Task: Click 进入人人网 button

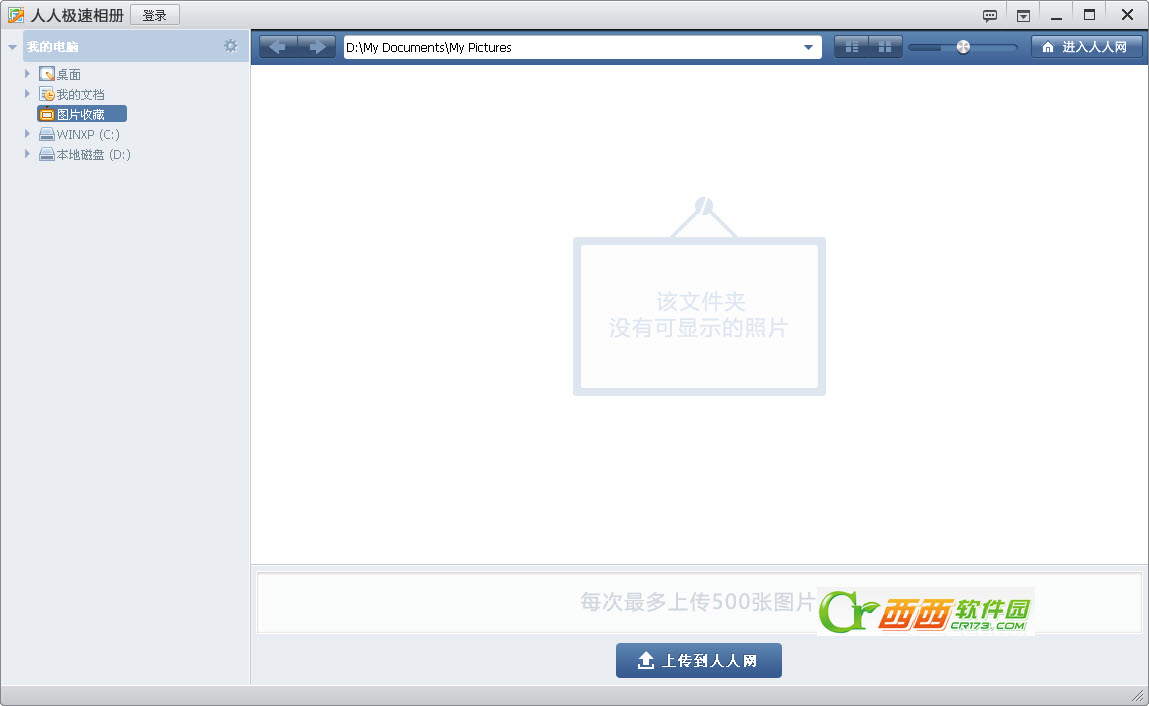Action: point(1086,47)
